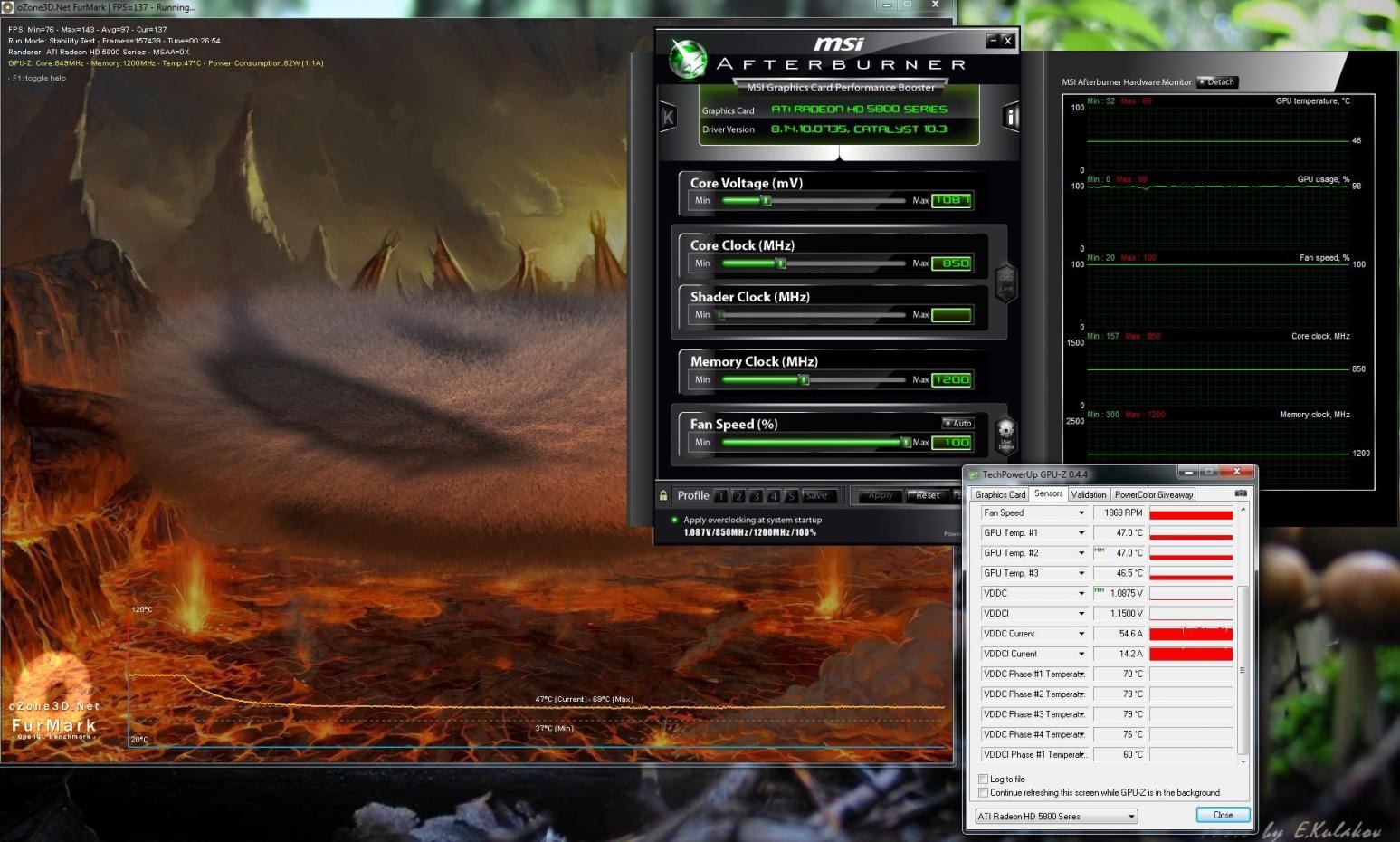Minimize the MSI Afterburner window
Screen dimensions: 1400x842
[x=993, y=40]
